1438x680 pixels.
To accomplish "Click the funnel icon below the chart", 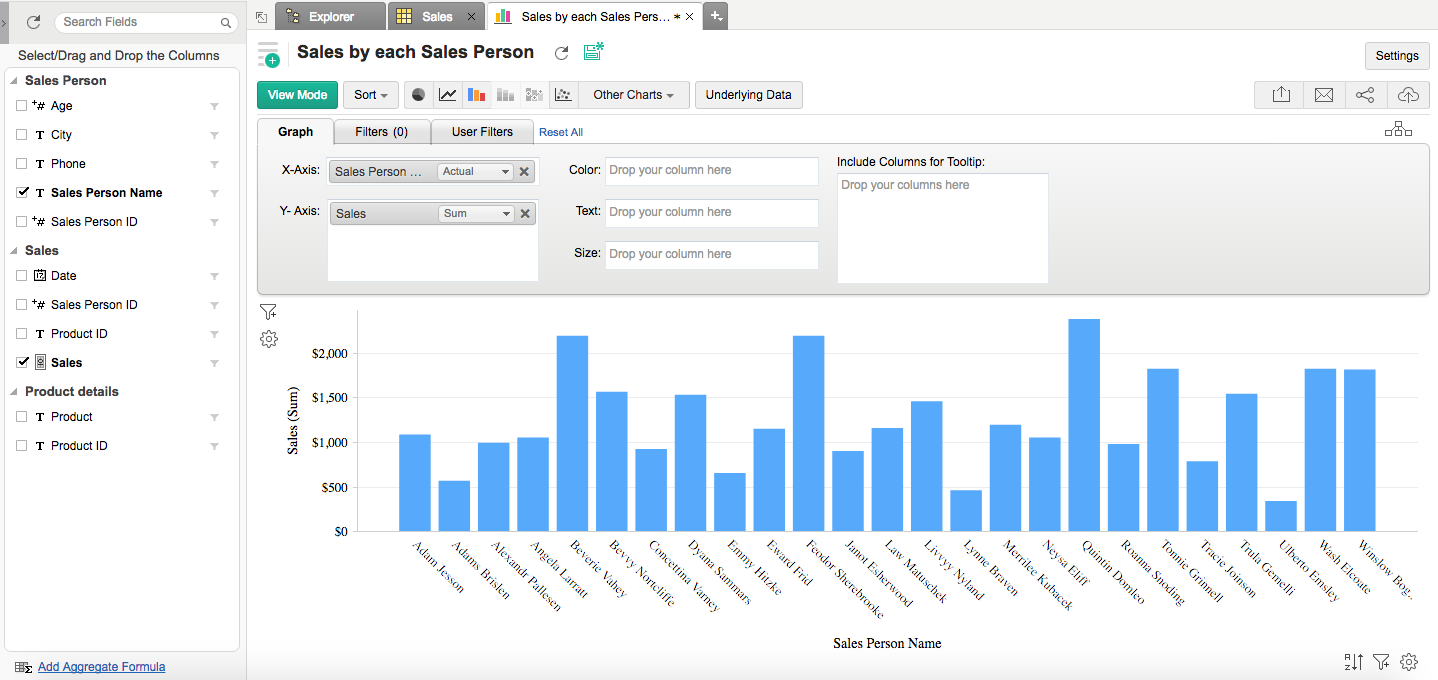I will pos(1382,661).
